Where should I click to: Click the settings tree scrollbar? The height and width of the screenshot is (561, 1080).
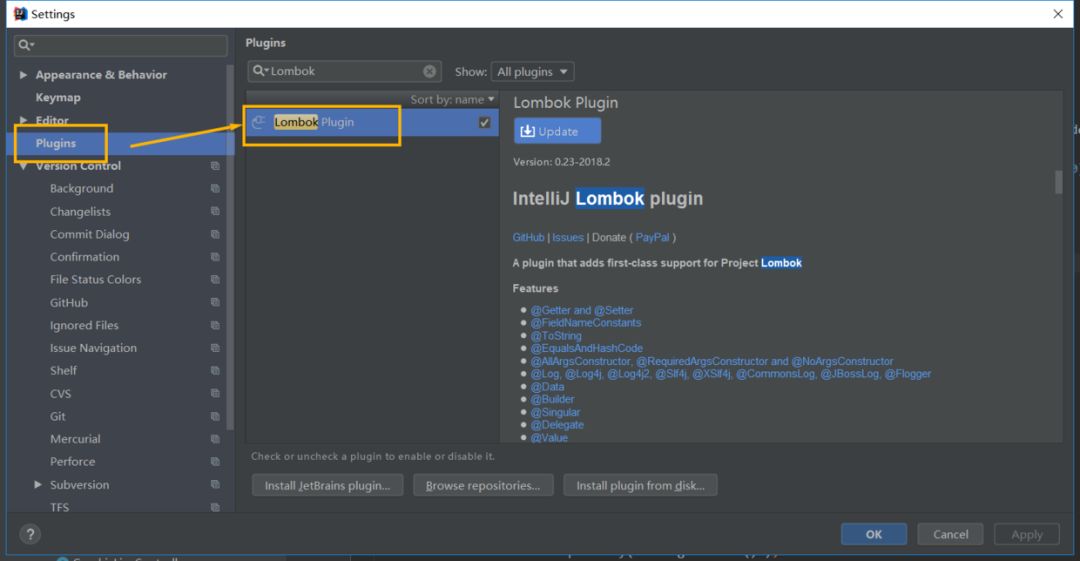(x=230, y=248)
